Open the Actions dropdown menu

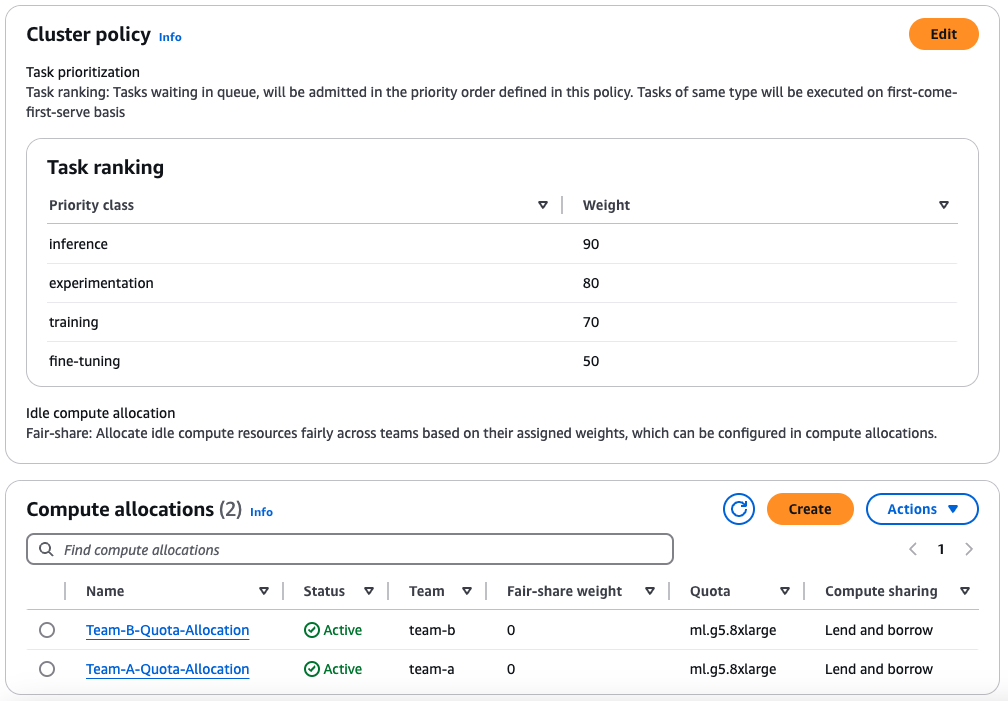921,509
